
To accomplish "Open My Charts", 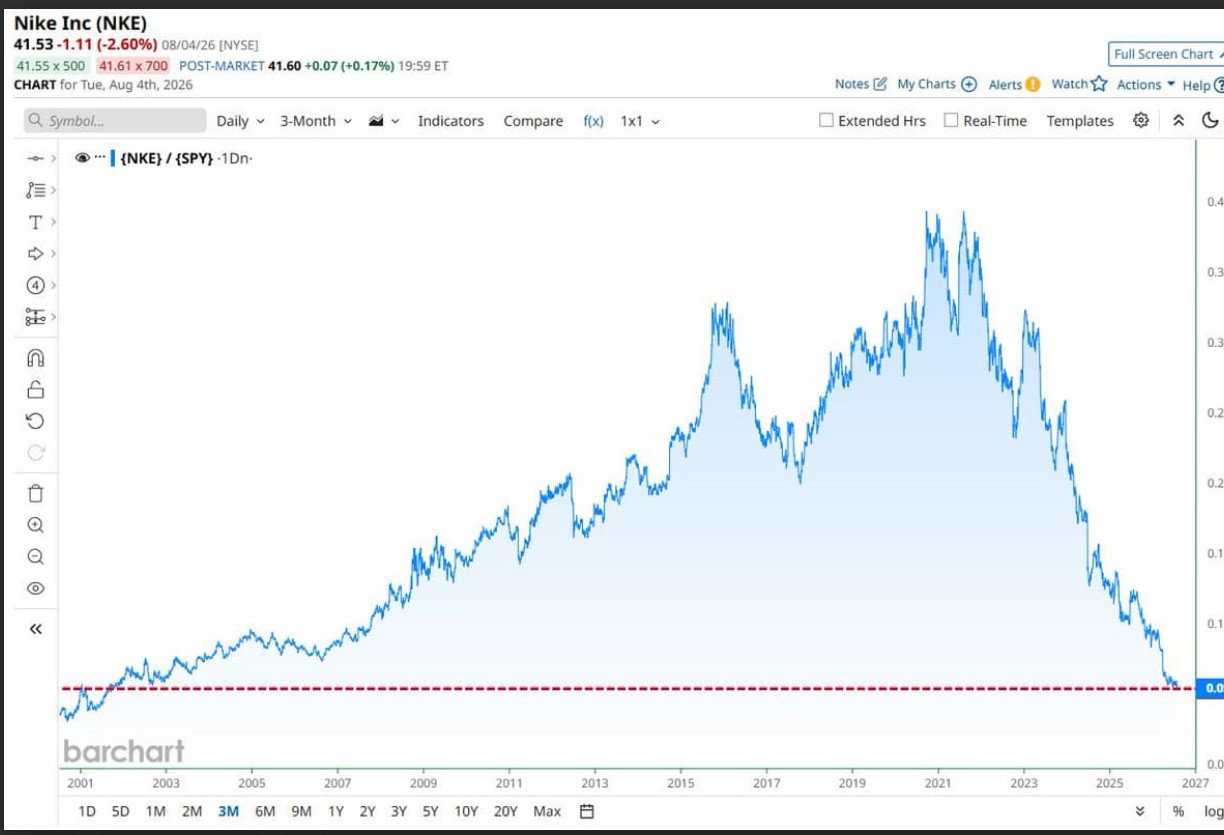I will [x=937, y=84].
